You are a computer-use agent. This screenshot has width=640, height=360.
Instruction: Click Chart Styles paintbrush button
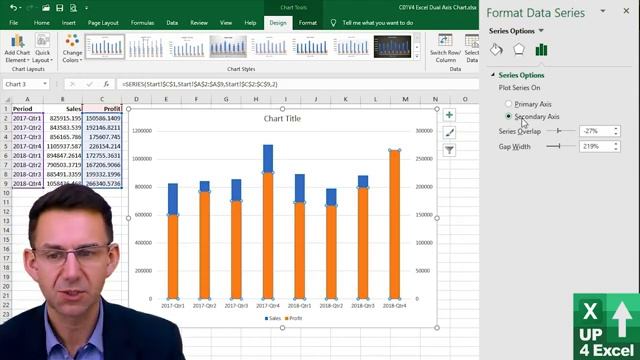click(449, 133)
